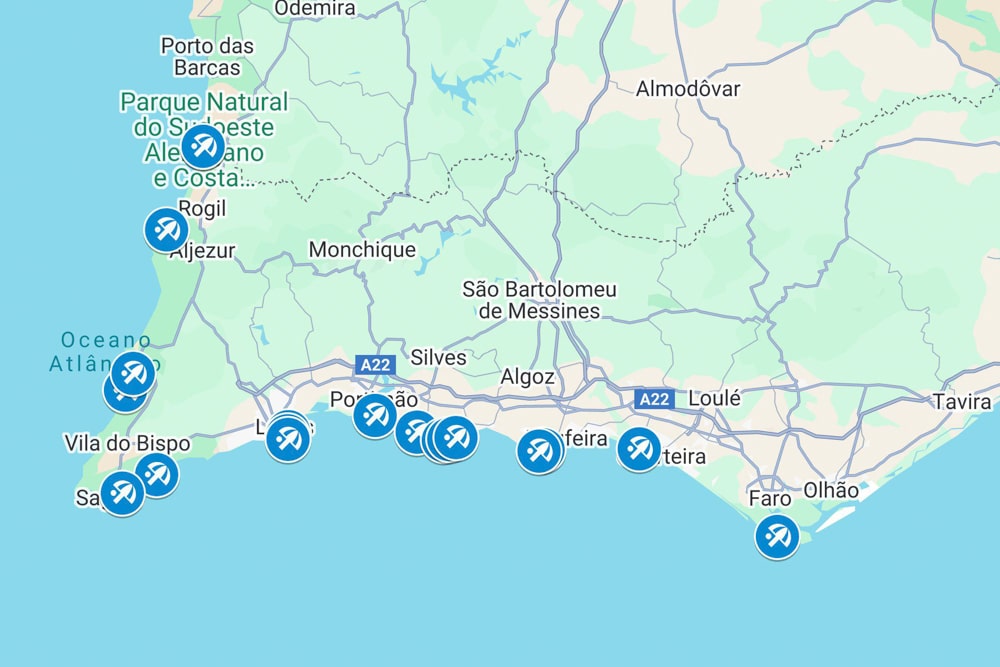Select beach marker over Oceano Atlântico label
1000x667 pixels.
[133, 373]
